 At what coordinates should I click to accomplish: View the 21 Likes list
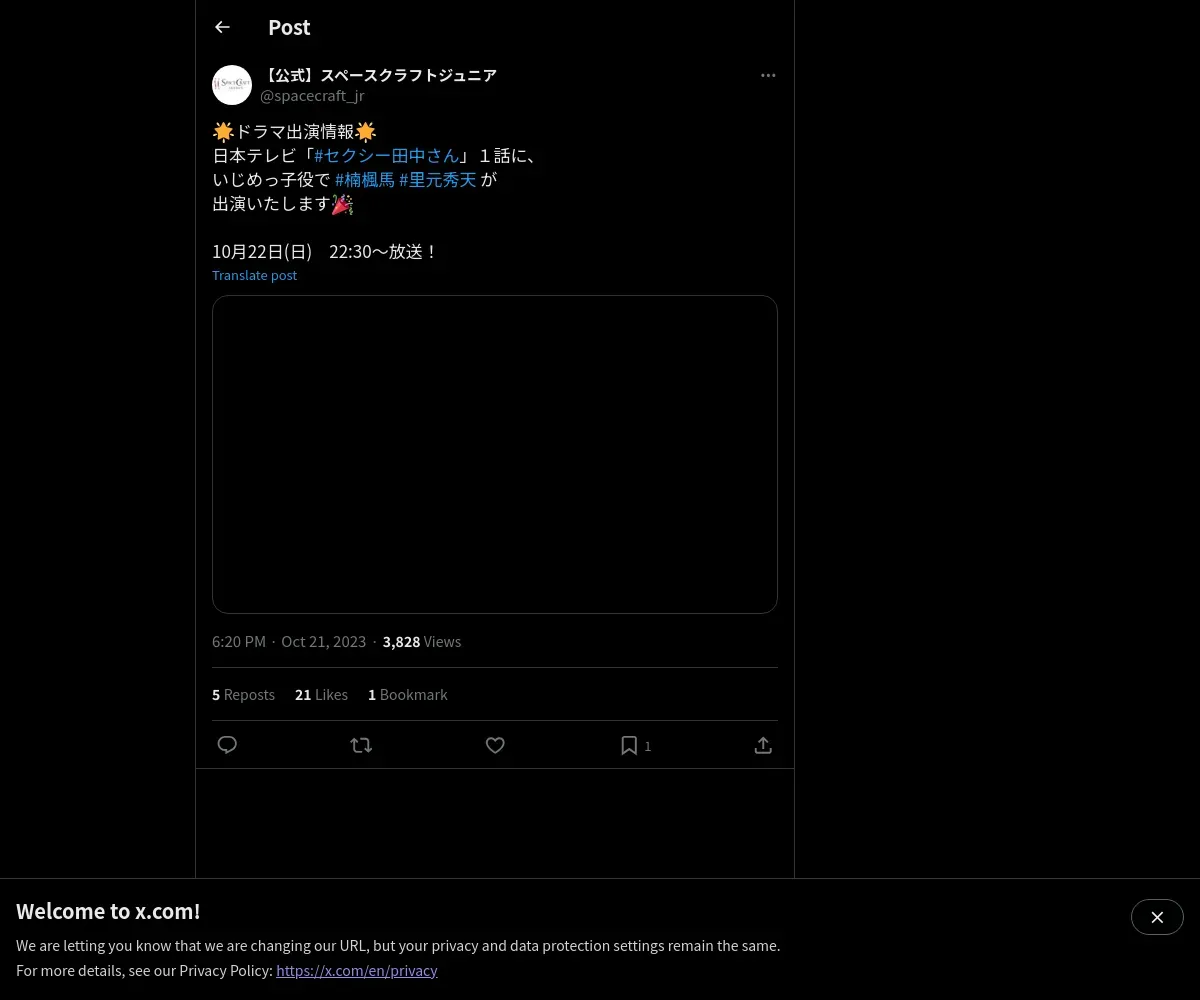pyautogui.click(x=321, y=694)
